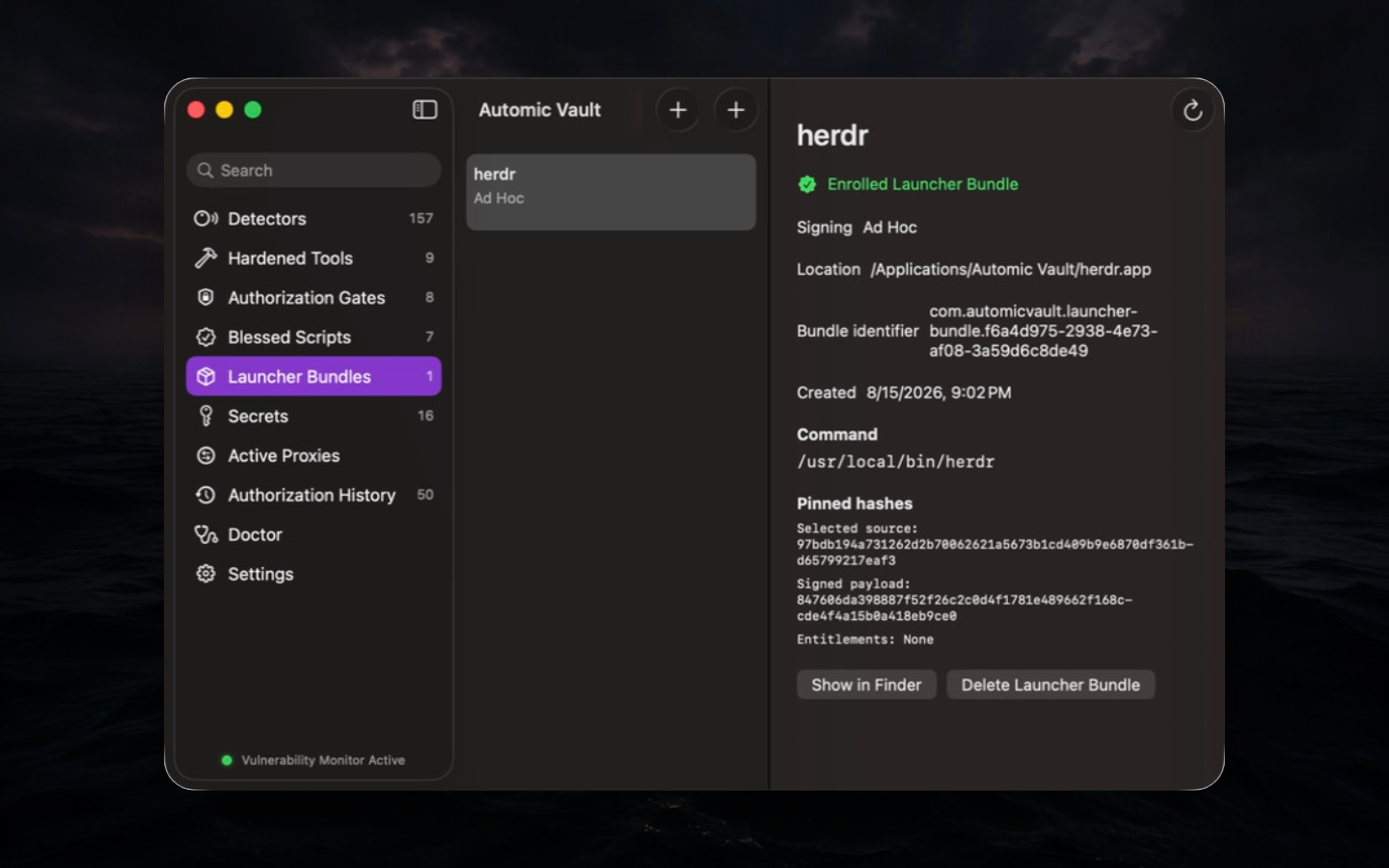Focus the Search field
The image size is (1389, 868).
[313, 171]
